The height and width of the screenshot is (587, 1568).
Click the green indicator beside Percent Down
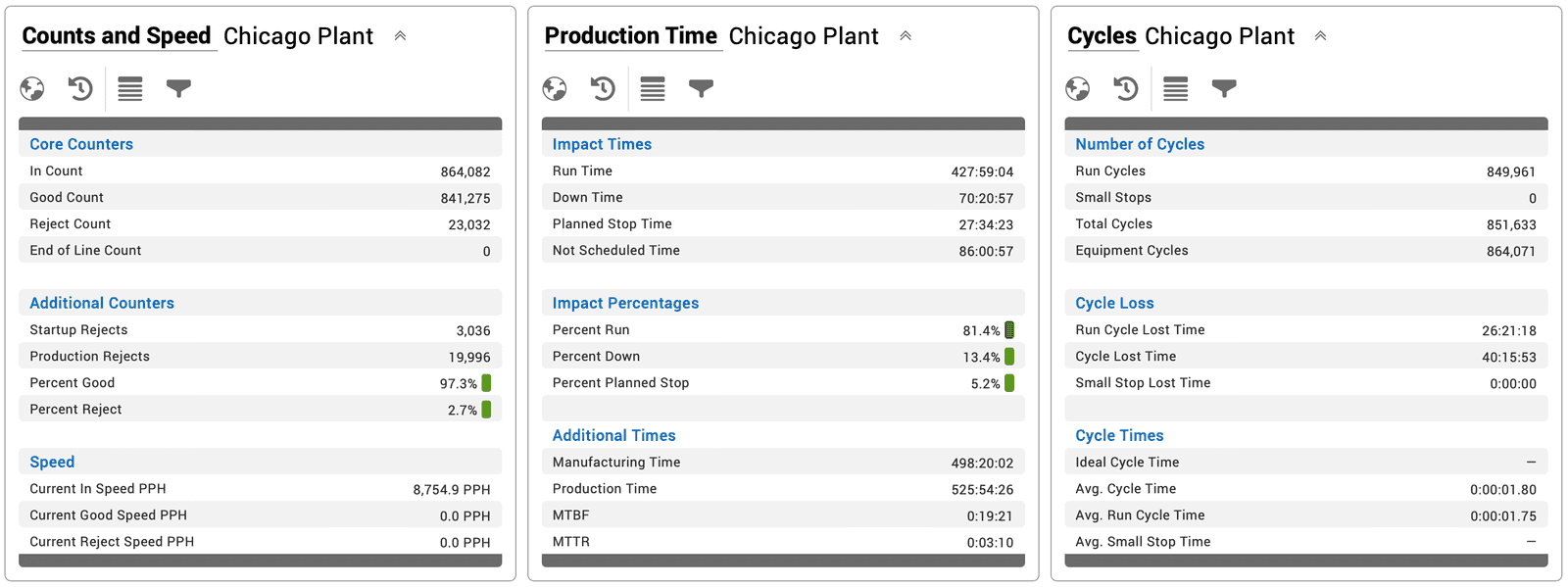[x=1009, y=357]
